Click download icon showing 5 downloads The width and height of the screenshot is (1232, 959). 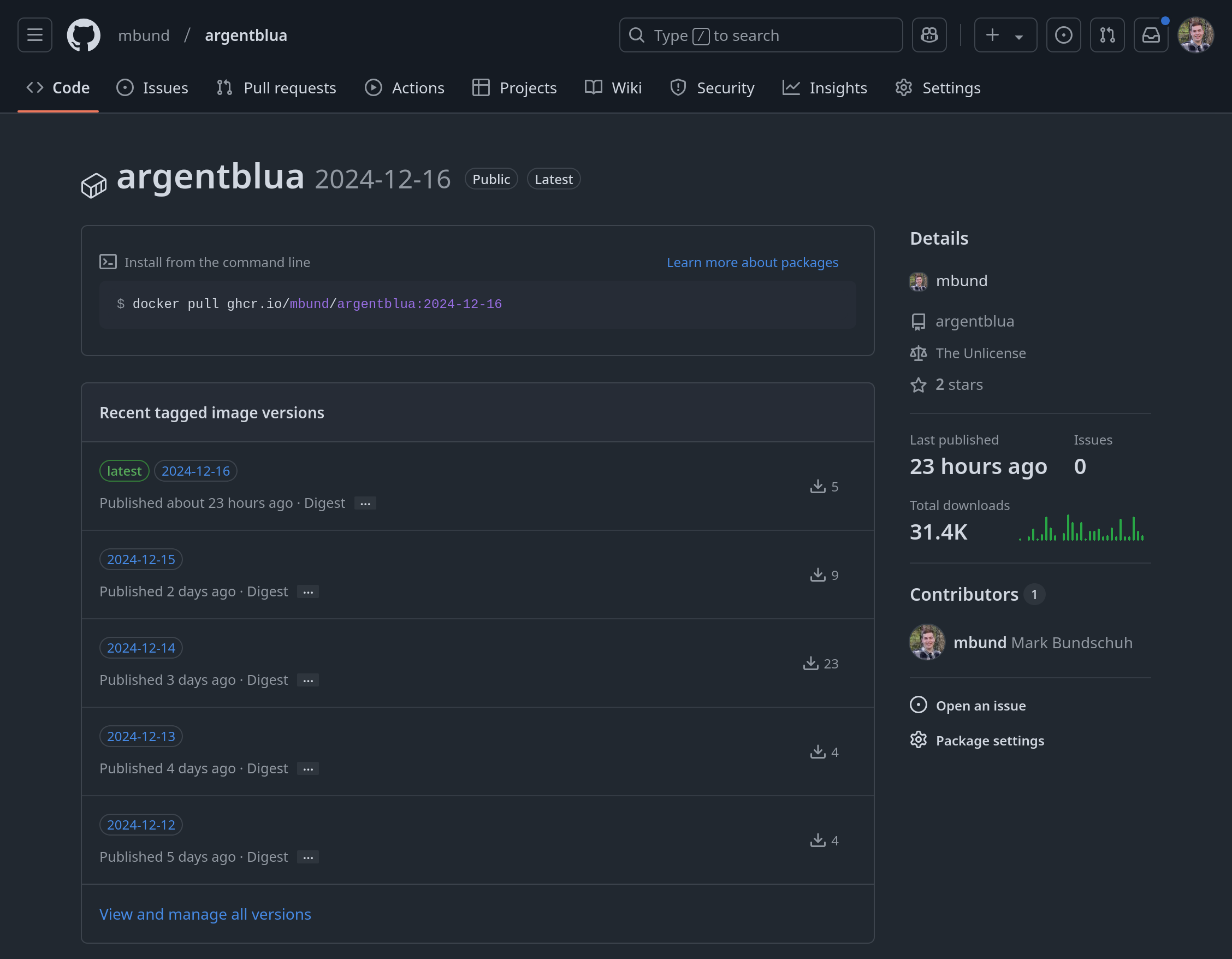(818, 486)
